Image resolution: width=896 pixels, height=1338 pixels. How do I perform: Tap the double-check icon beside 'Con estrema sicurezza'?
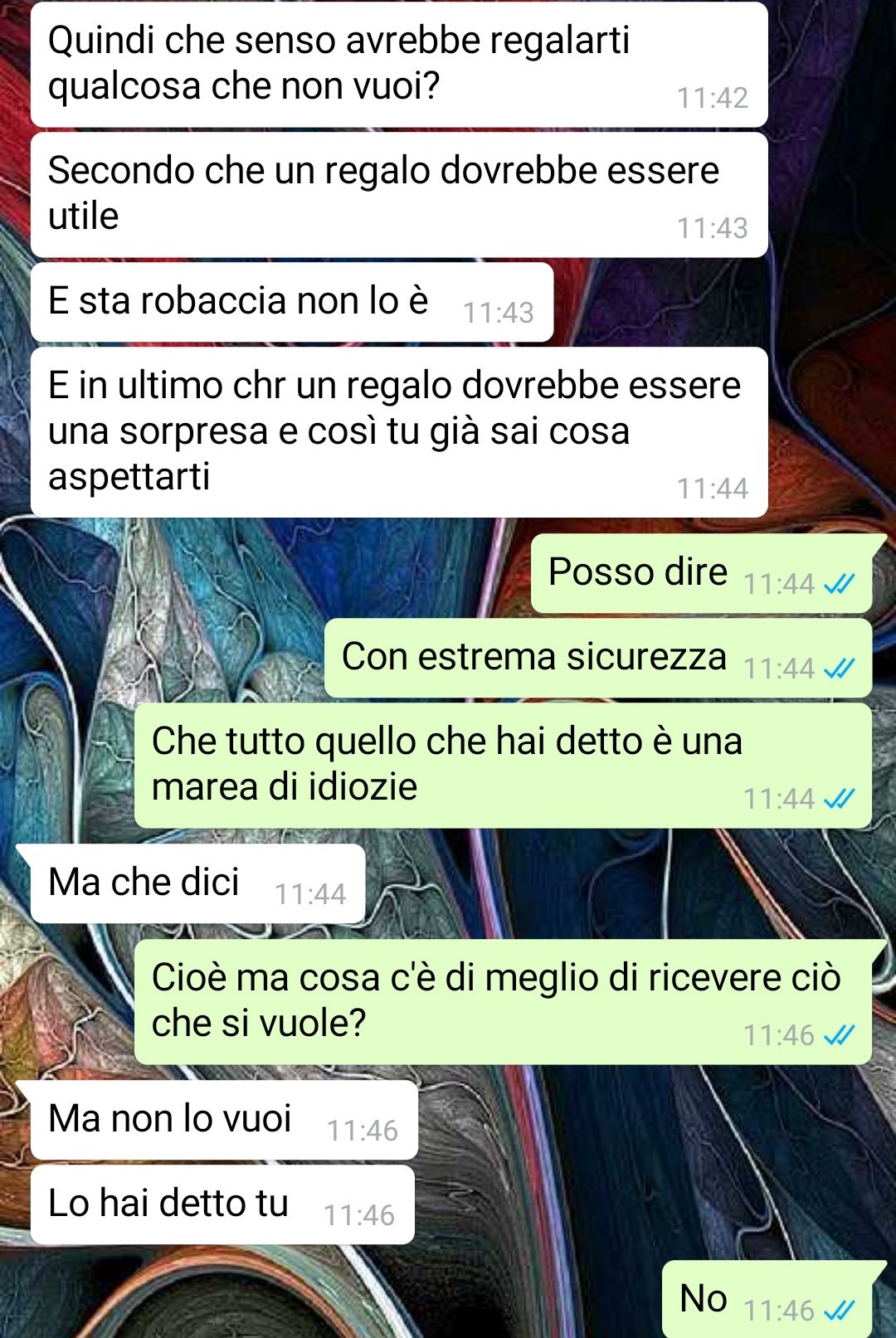[839, 669]
